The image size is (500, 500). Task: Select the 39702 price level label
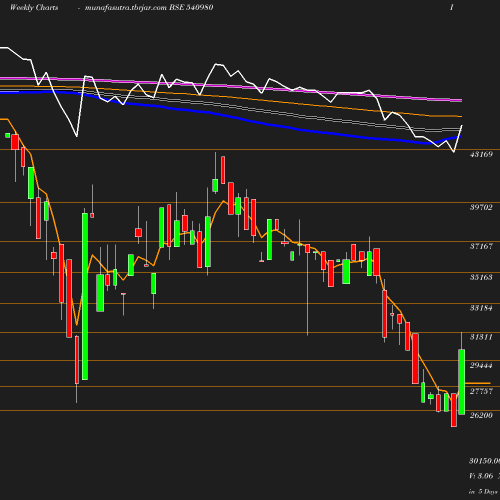pos(481,207)
